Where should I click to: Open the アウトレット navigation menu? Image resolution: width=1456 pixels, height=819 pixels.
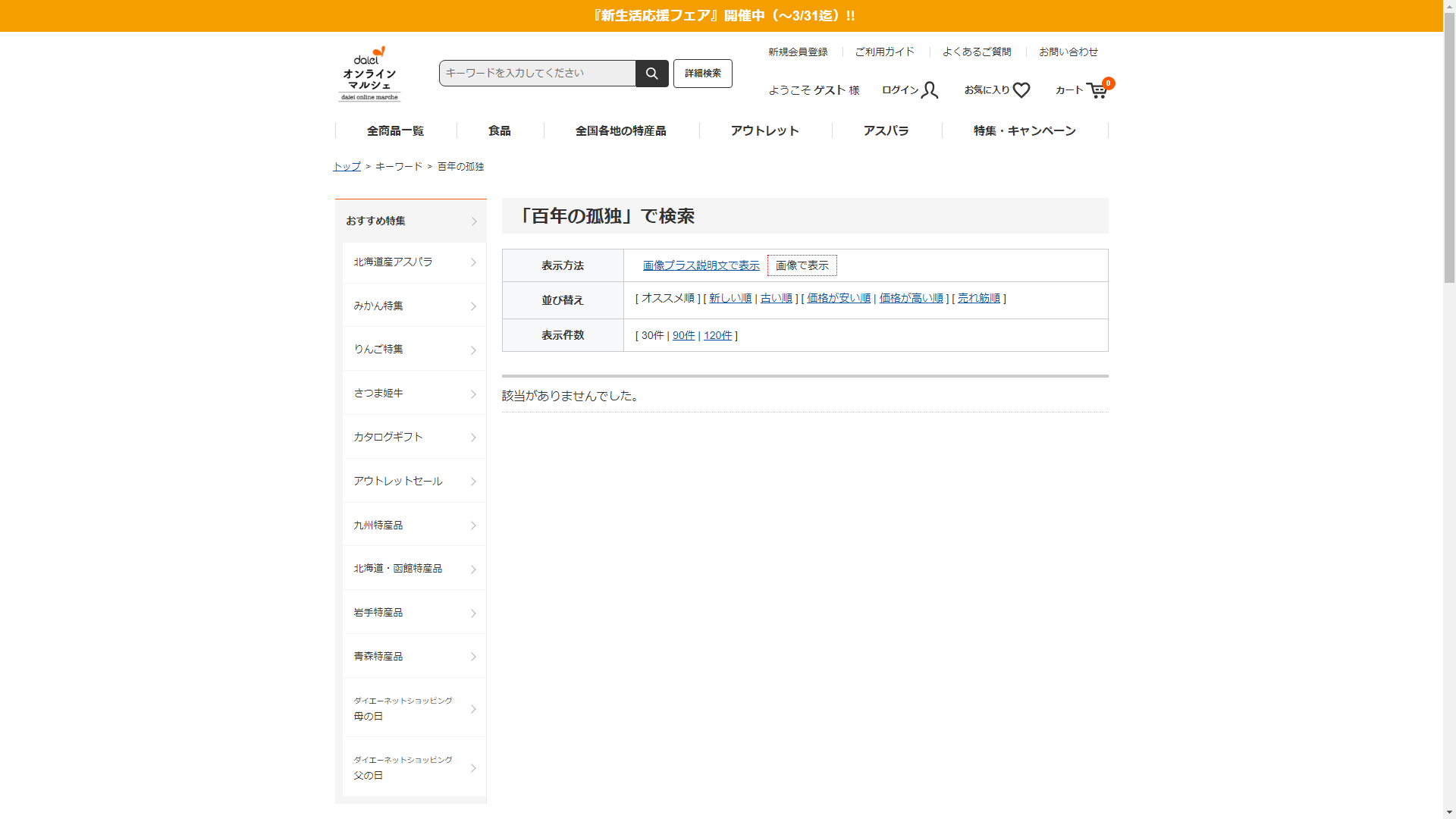[764, 130]
